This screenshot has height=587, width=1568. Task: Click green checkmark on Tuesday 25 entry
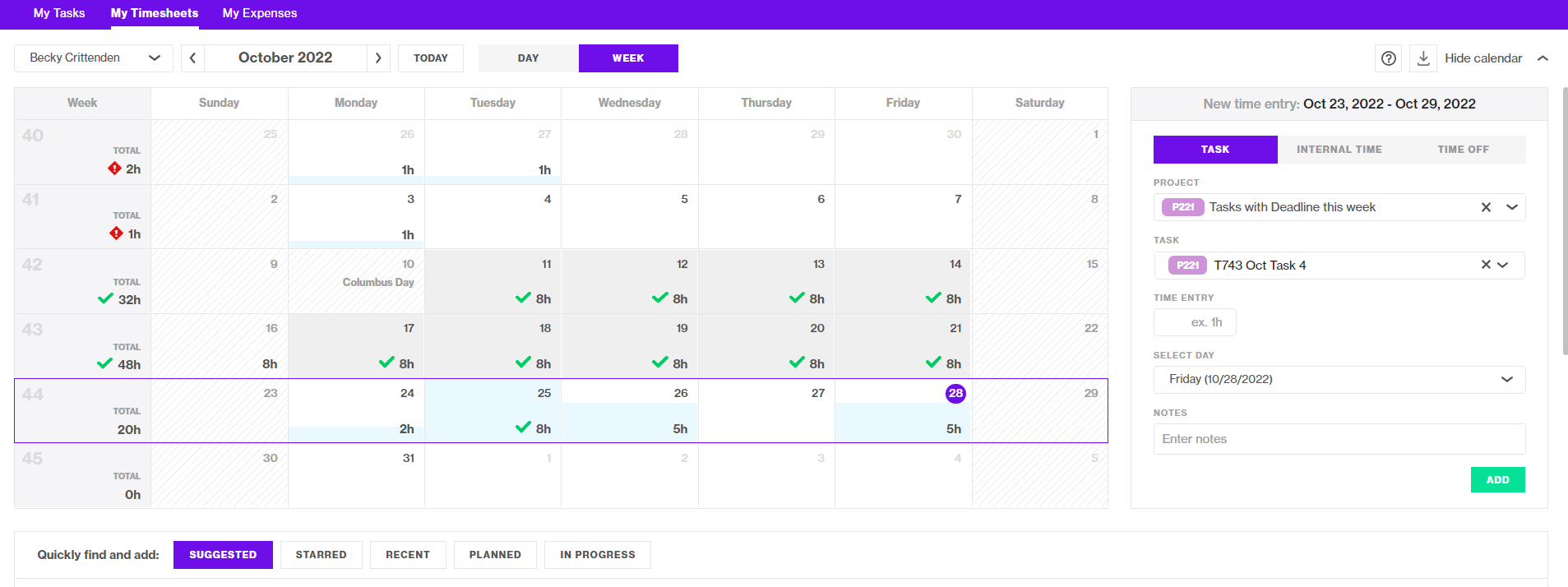click(523, 428)
